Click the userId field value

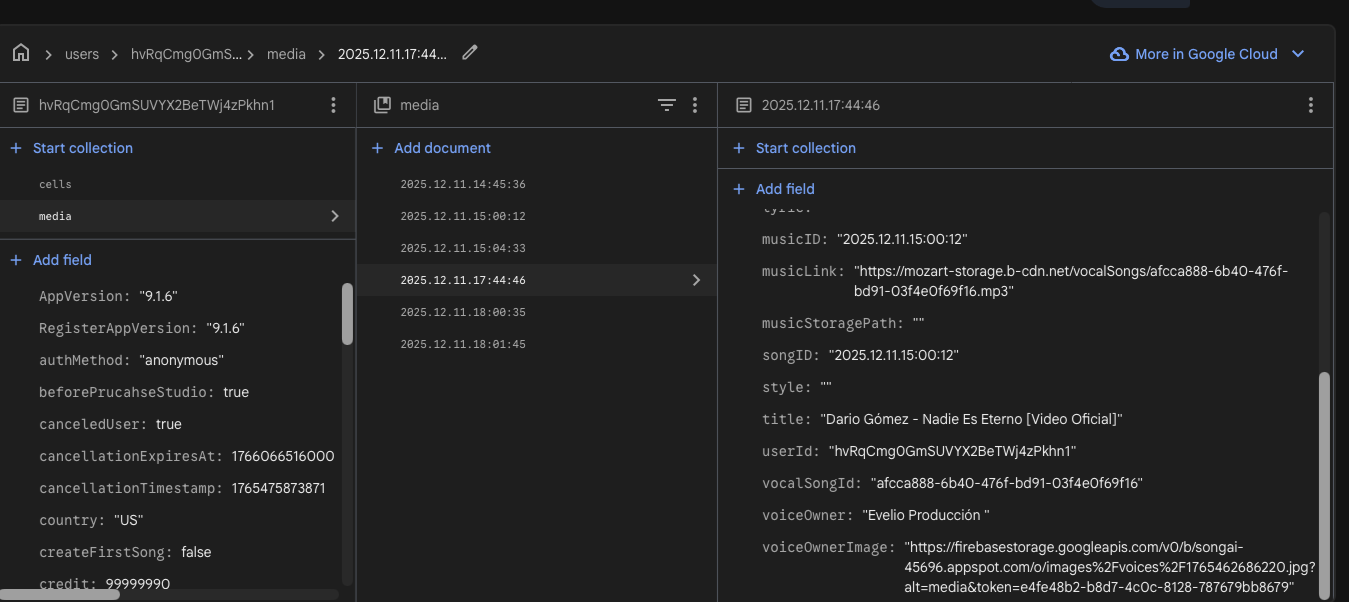pyautogui.click(x=952, y=451)
